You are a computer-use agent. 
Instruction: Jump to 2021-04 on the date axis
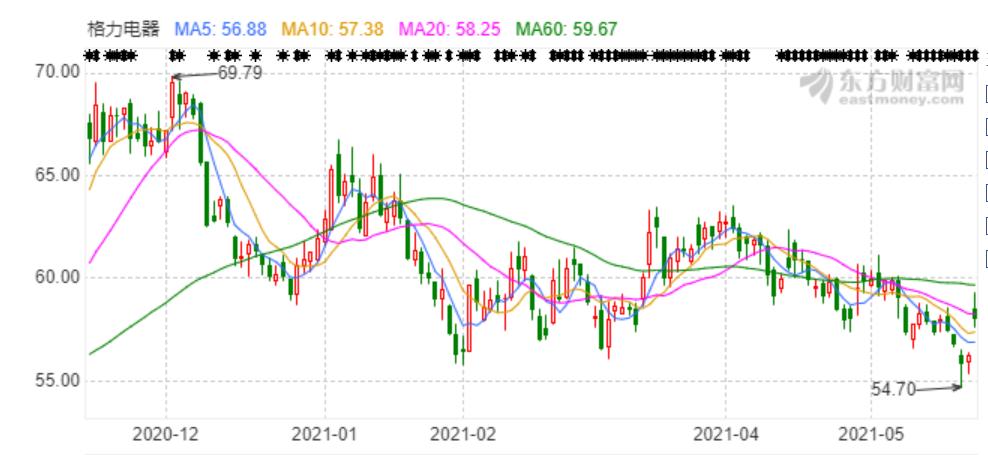coord(727,434)
